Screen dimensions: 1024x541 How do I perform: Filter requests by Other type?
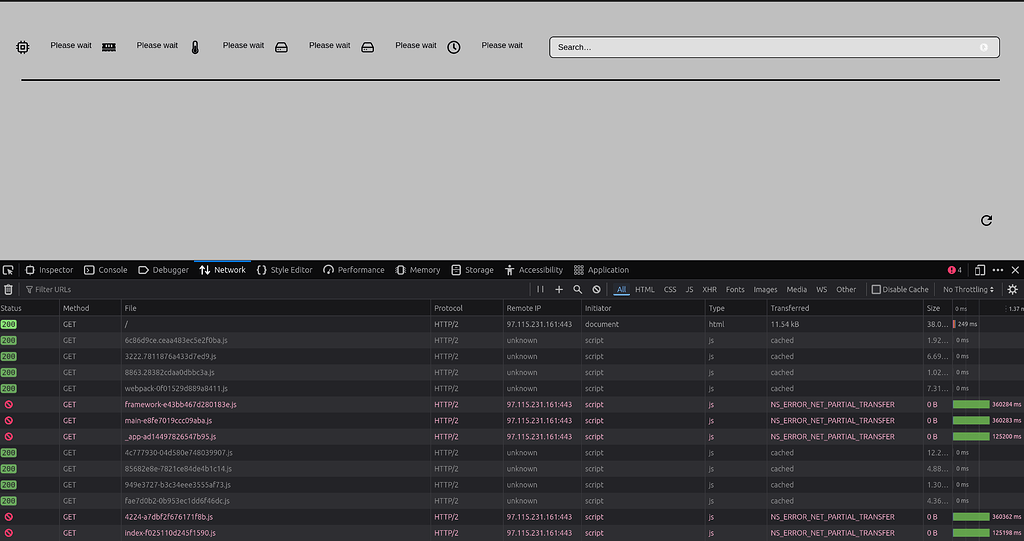[x=846, y=289]
